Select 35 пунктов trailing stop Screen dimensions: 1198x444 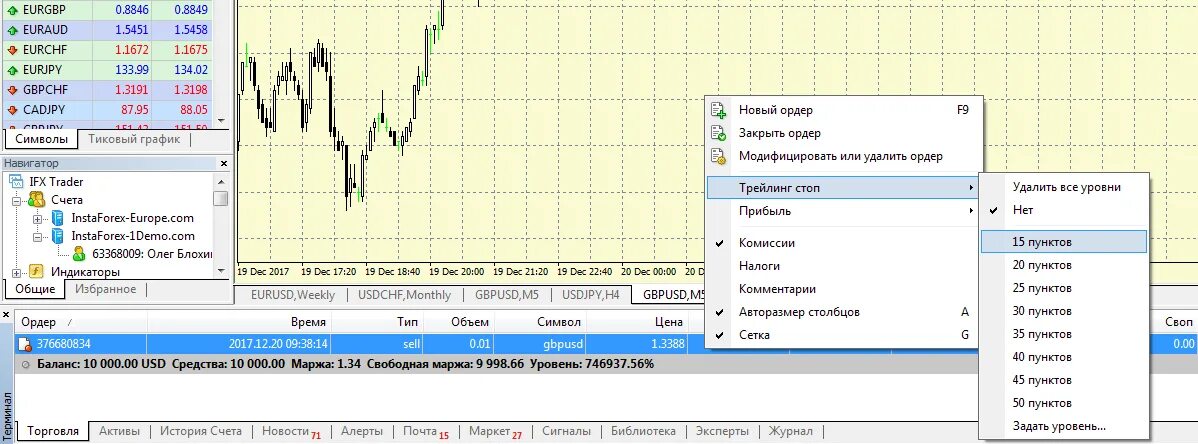click(1064, 334)
